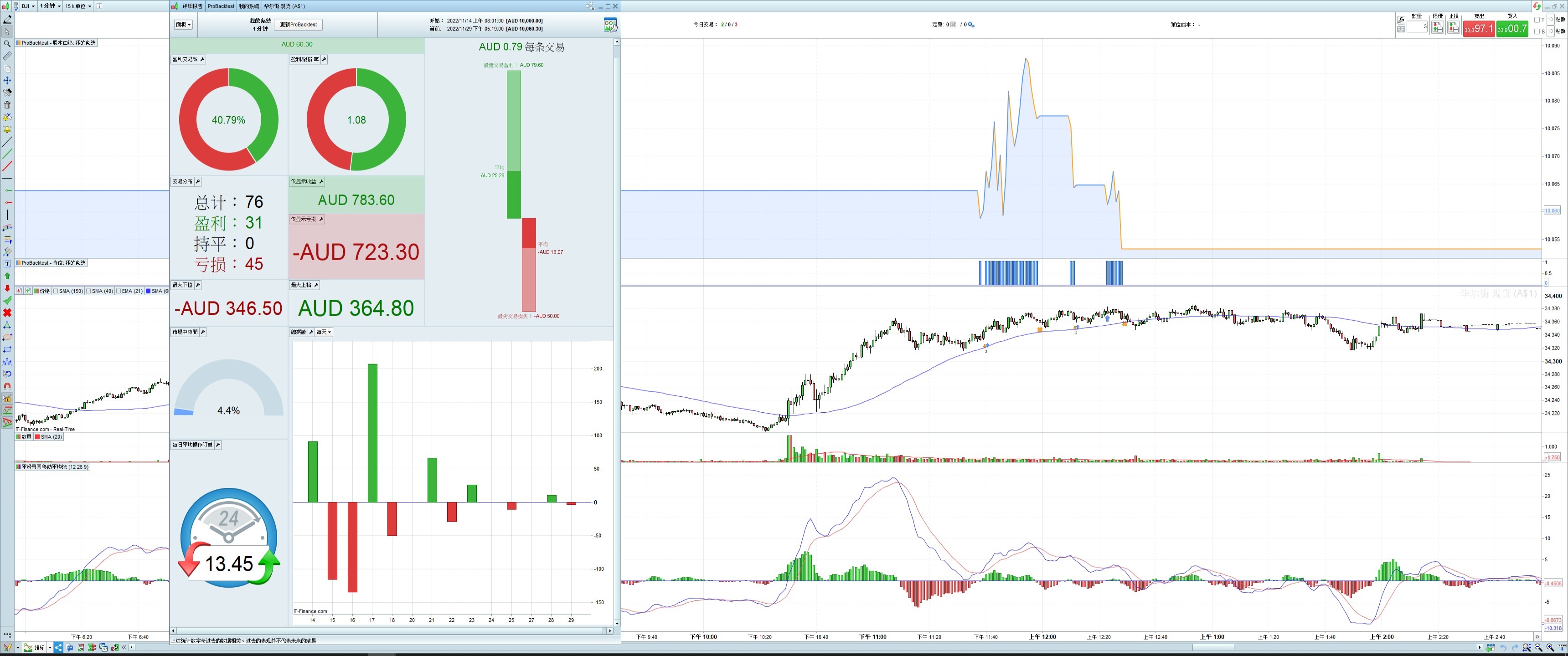Switch to the ProBacktest tab
1568x656 pixels.
[x=220, y=6]
